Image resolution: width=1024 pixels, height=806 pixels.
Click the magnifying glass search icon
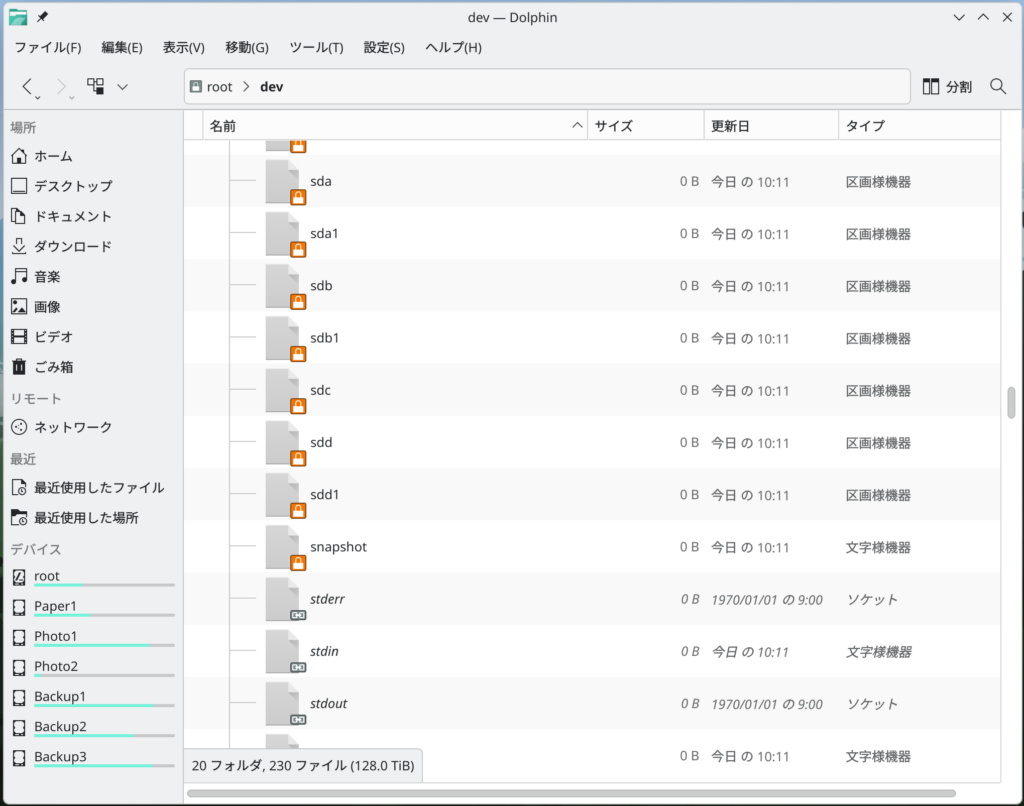tap(997, 87)
